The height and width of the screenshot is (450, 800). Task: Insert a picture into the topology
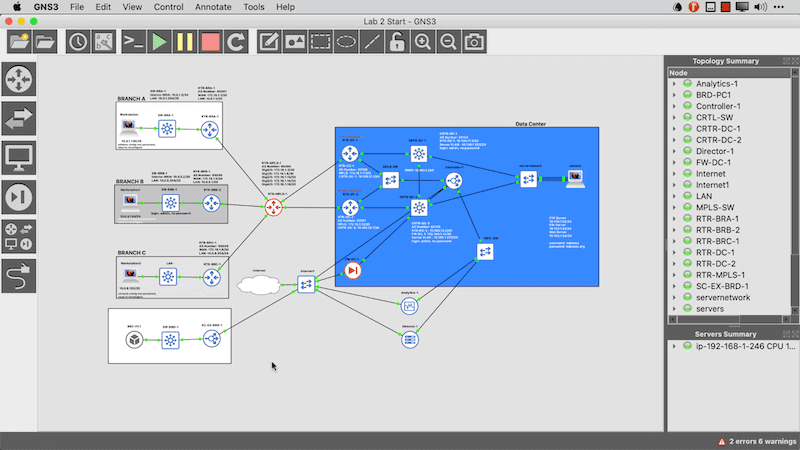[295, 42]
